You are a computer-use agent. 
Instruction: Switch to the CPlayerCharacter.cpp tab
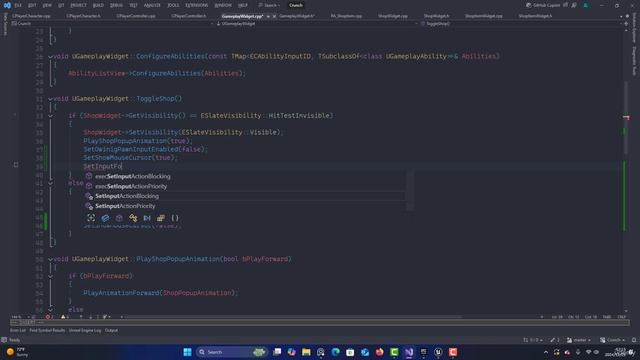point(31,16)
